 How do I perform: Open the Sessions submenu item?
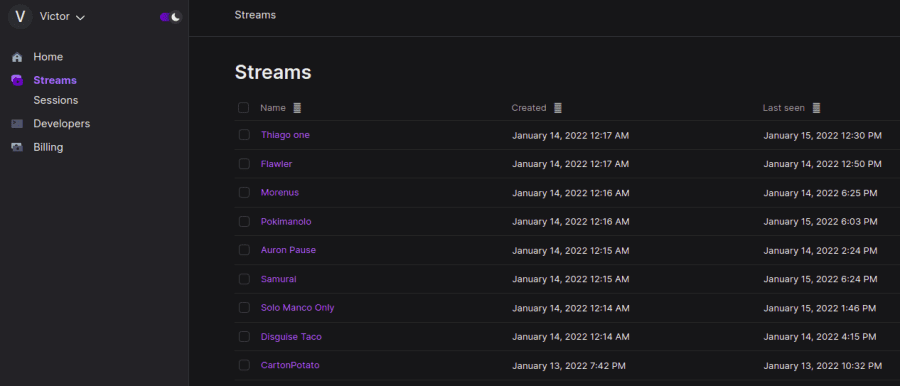(56, 100)
